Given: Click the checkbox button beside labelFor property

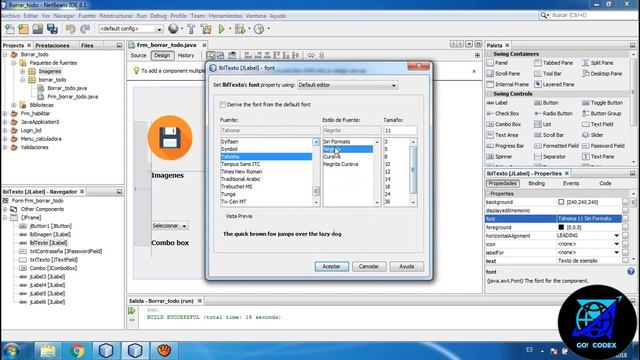Looking at the screenshot, I should (x=625, y=253).
